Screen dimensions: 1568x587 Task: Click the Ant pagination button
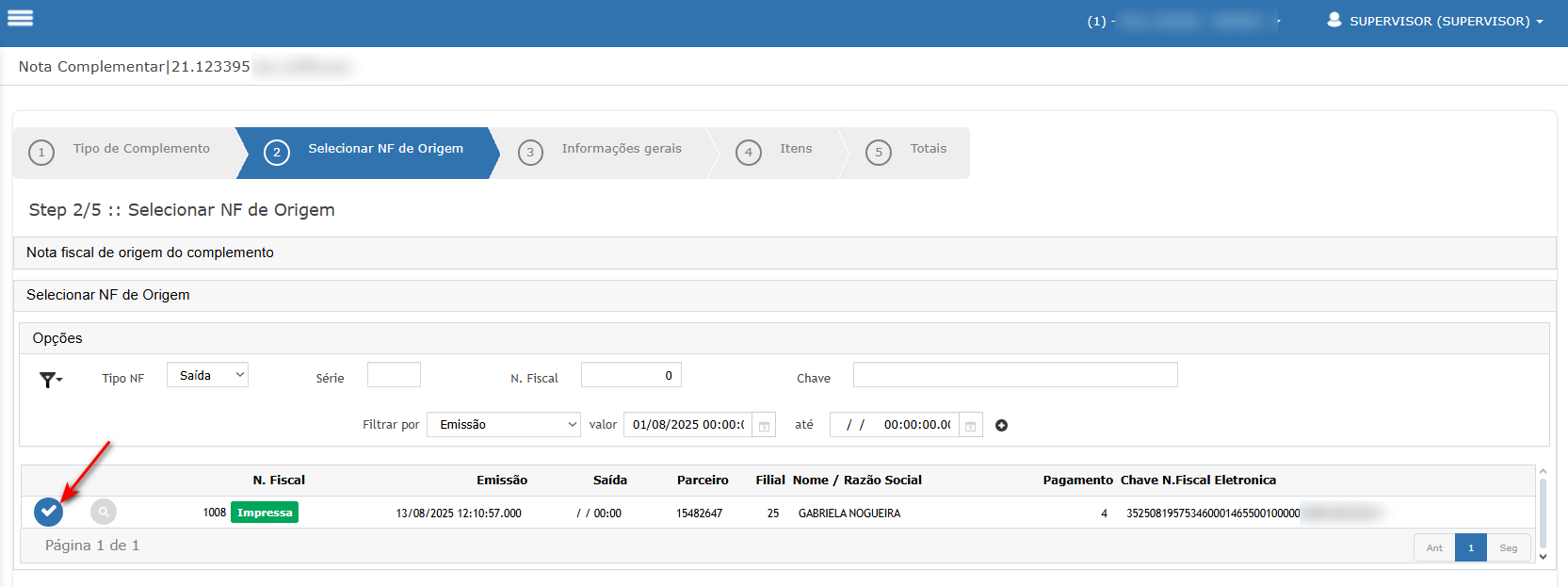1433,547
